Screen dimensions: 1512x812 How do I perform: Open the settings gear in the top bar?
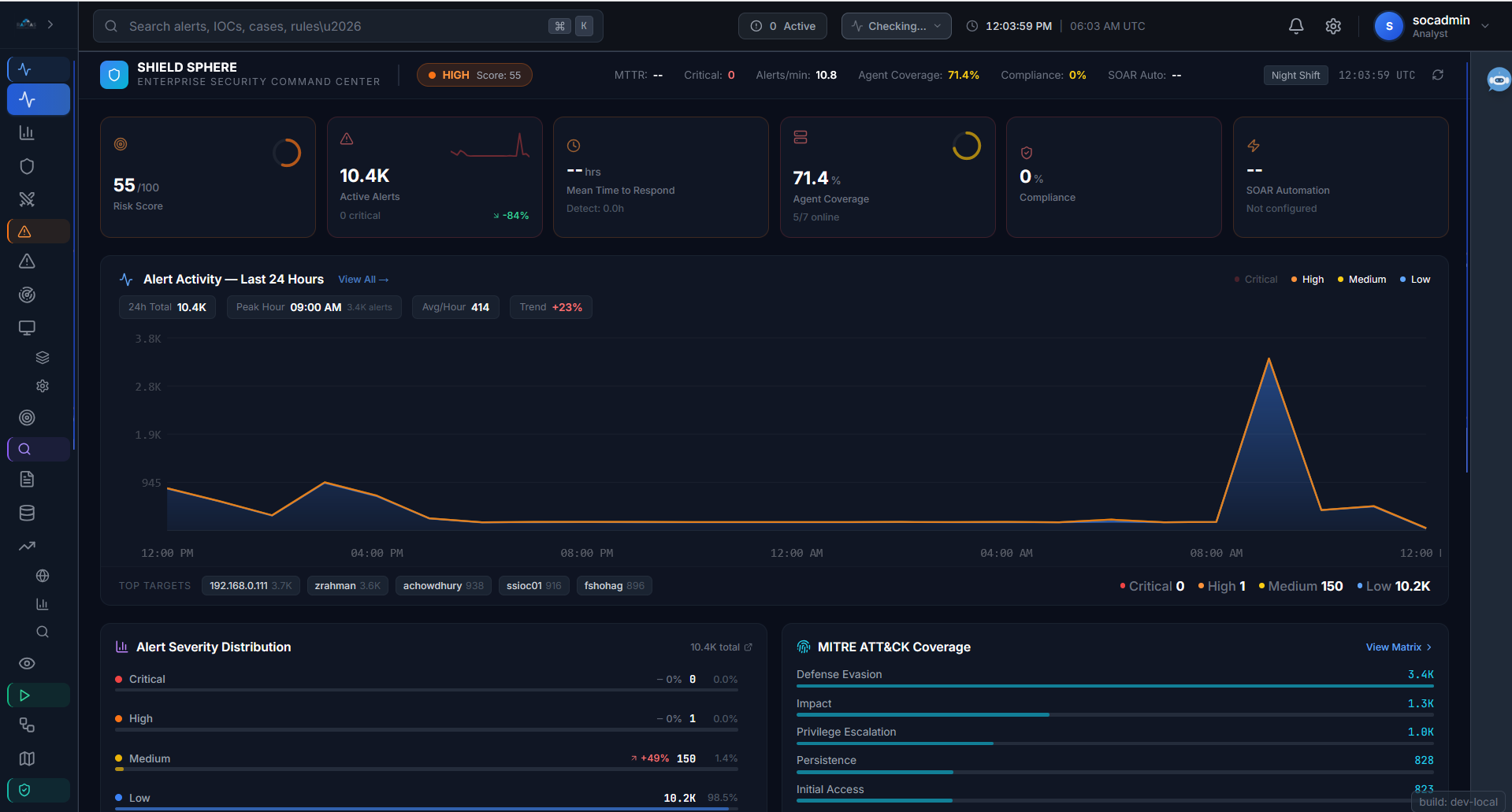point(1333,26)
